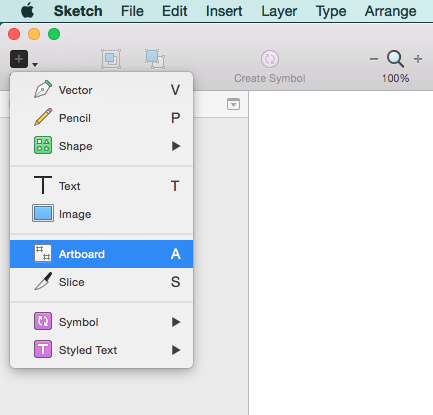This screenshot has width=433, height=415.
Task: Open the Layer menu
Action: click(x=279, y=12)
